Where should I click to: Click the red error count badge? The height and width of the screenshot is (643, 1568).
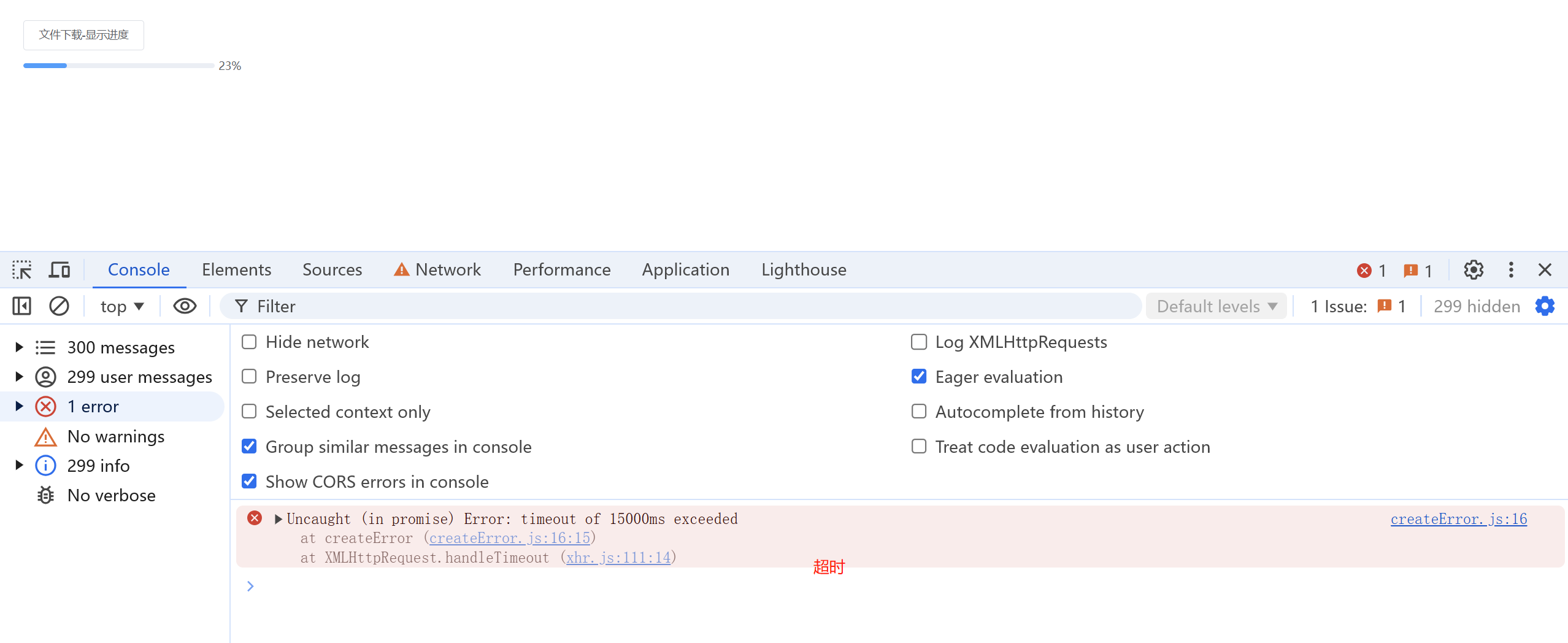1371,271
